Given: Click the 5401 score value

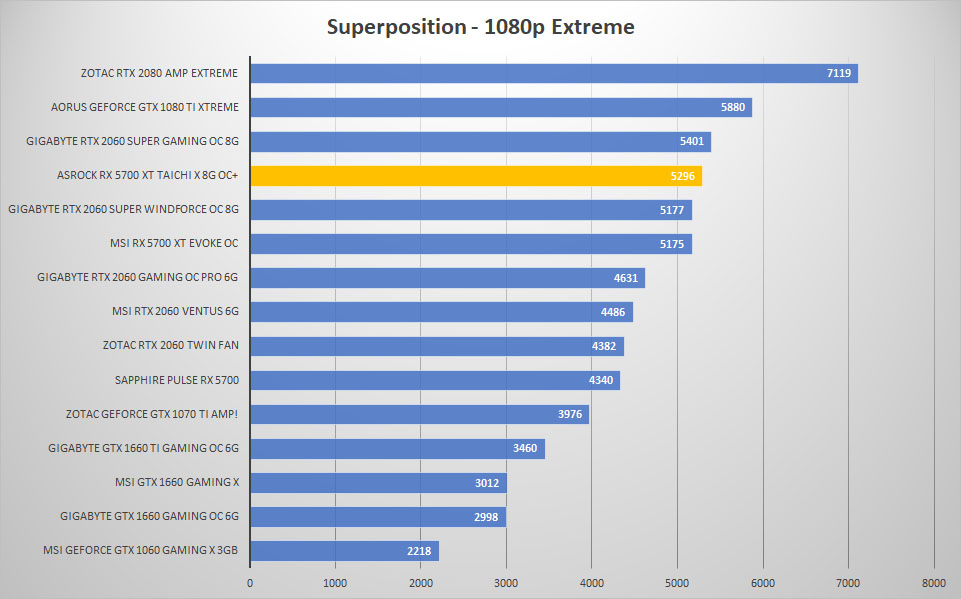Looking at the screenshot, I should pos(691,142).
